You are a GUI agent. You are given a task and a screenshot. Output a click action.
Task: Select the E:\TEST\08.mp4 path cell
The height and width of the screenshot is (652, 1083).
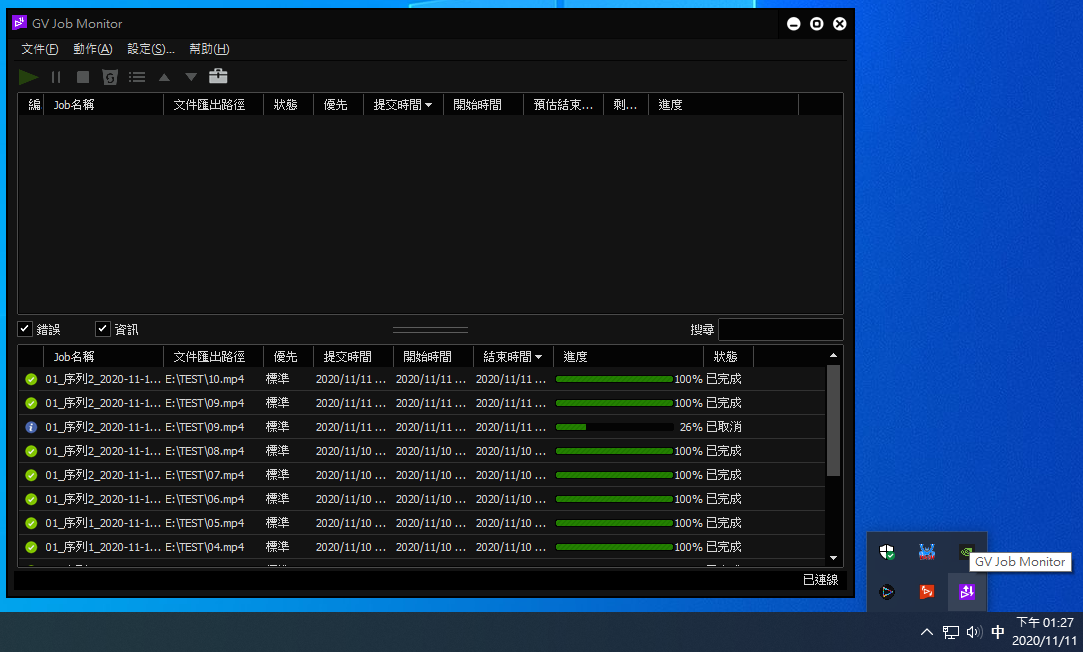click(204, 451)
